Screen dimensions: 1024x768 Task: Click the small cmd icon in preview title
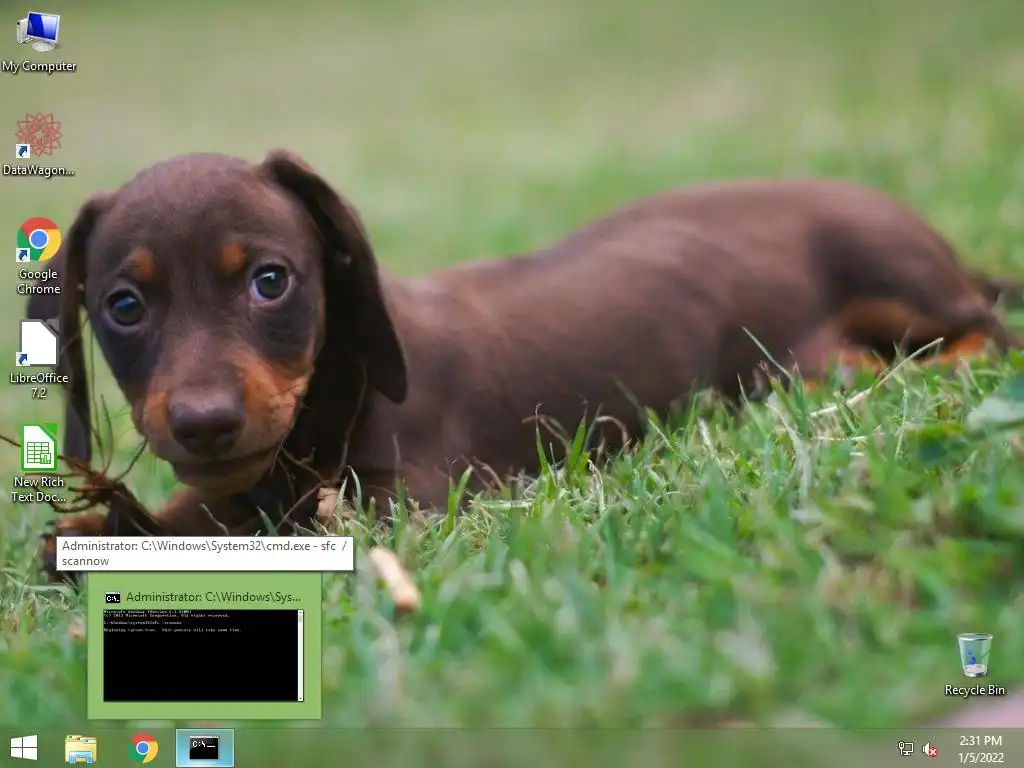[x=112, y=598]
